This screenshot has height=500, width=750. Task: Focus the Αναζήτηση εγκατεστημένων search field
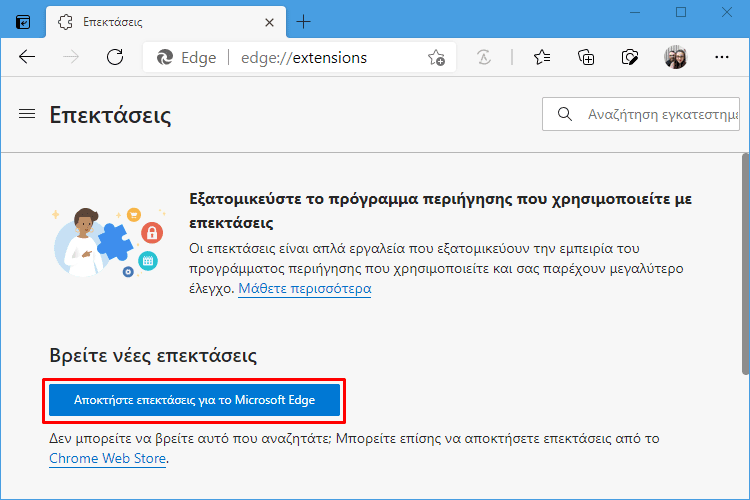pos(640,114)
